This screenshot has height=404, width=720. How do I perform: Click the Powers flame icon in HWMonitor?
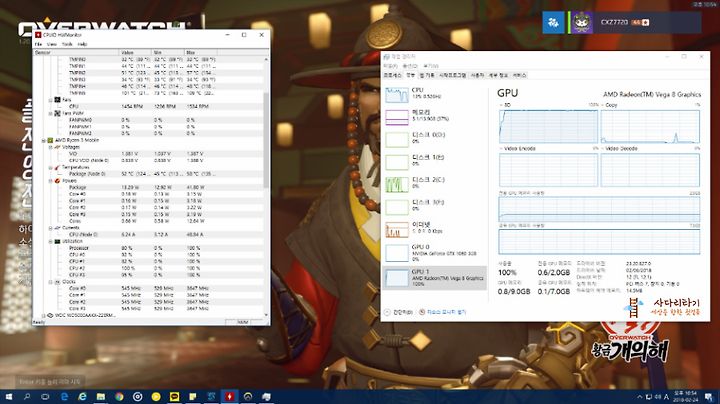pyautogui.click(x=57, y=181)
